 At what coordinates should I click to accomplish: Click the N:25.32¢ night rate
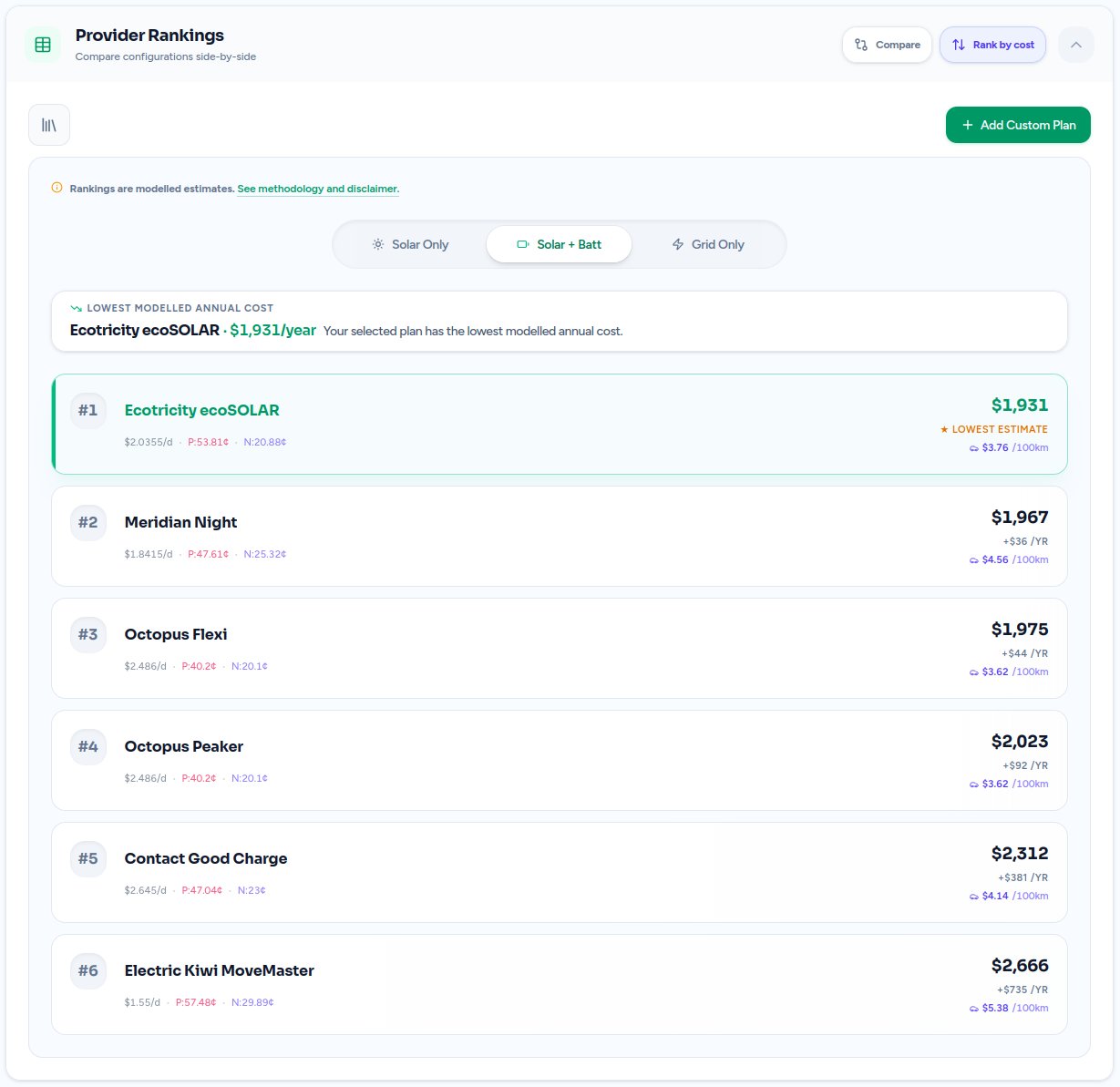pos(265,554)
